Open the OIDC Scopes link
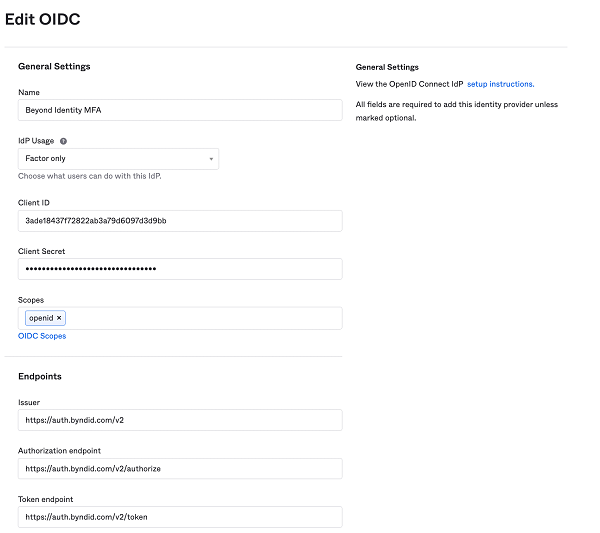This screenshot has height=533, width=600. point(42,336)
